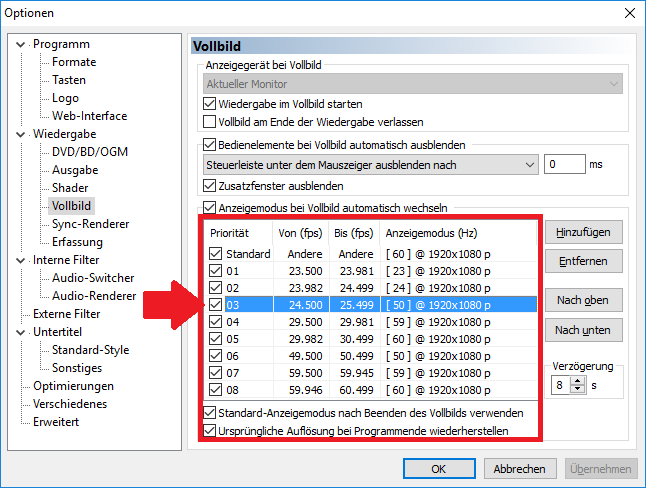Select Externe Filter in the tree

(67, 314)
